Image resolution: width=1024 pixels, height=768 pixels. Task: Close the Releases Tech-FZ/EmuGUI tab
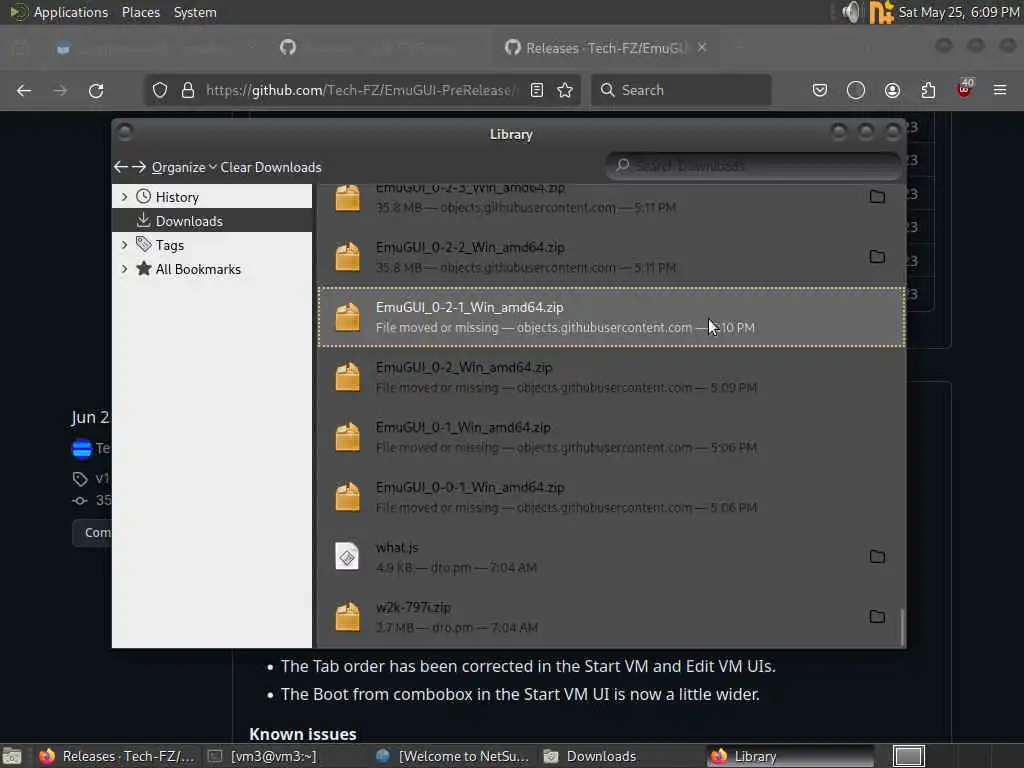(x=702, y=48)
